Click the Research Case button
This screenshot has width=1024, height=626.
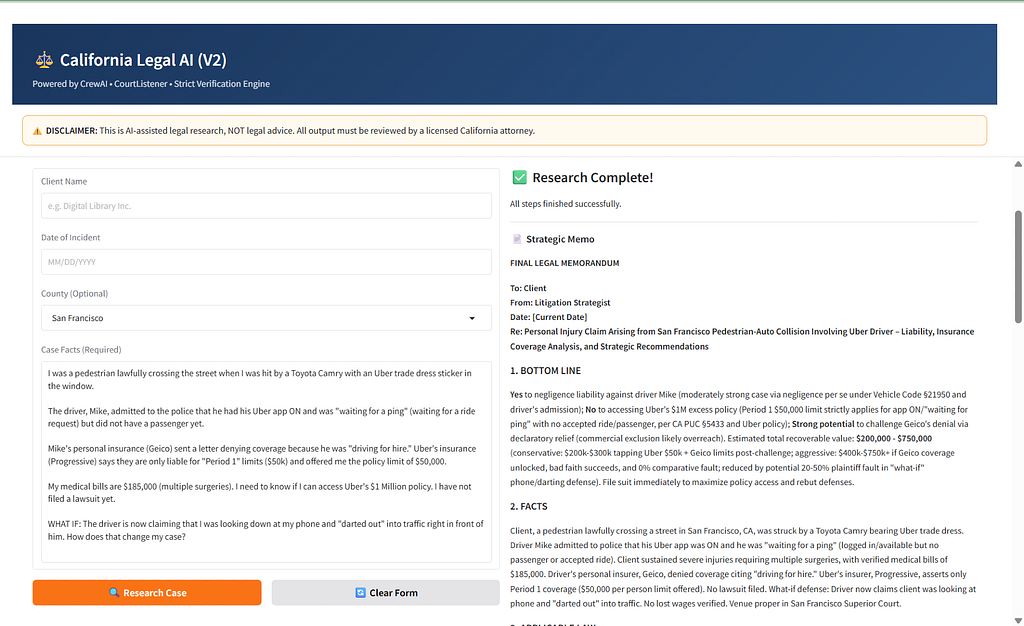coord(147,593)
